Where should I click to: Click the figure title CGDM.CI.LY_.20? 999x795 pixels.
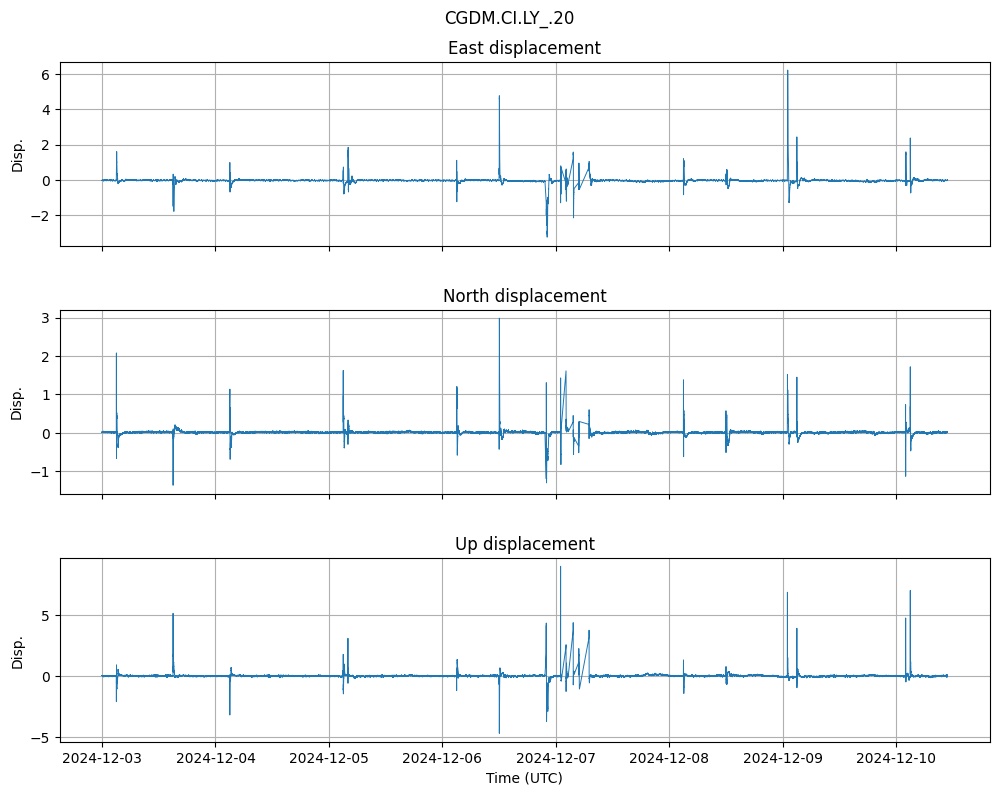pyautogui.click(x=509, y=18)
